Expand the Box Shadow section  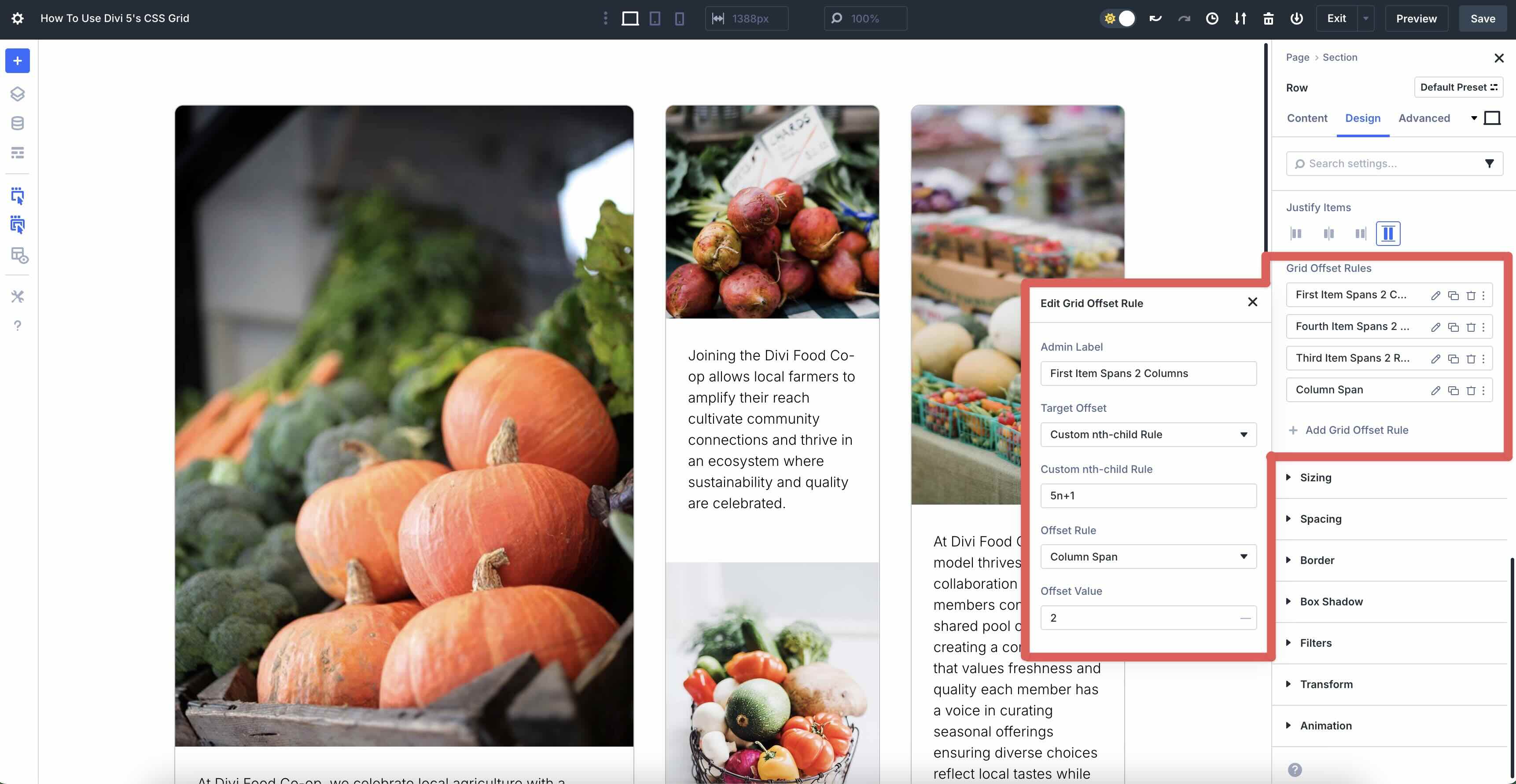point(1331,601)
